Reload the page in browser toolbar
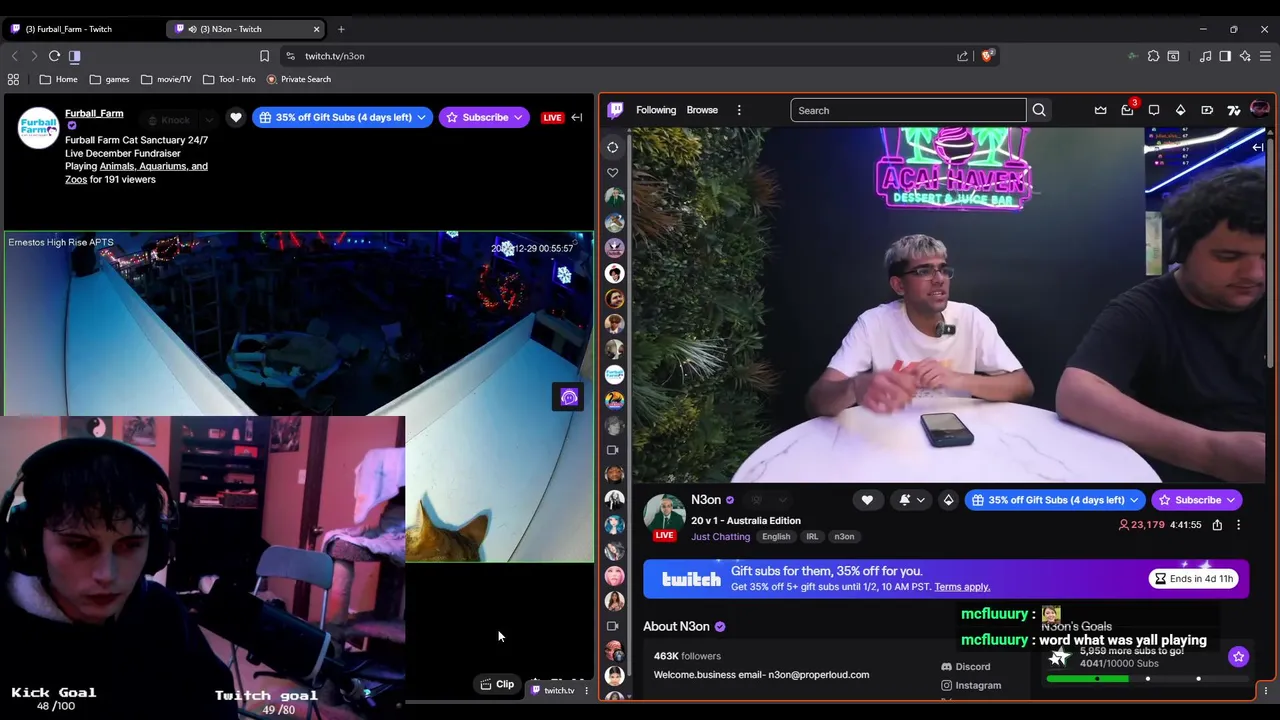The image size is (1280, 720). [54, 56]
